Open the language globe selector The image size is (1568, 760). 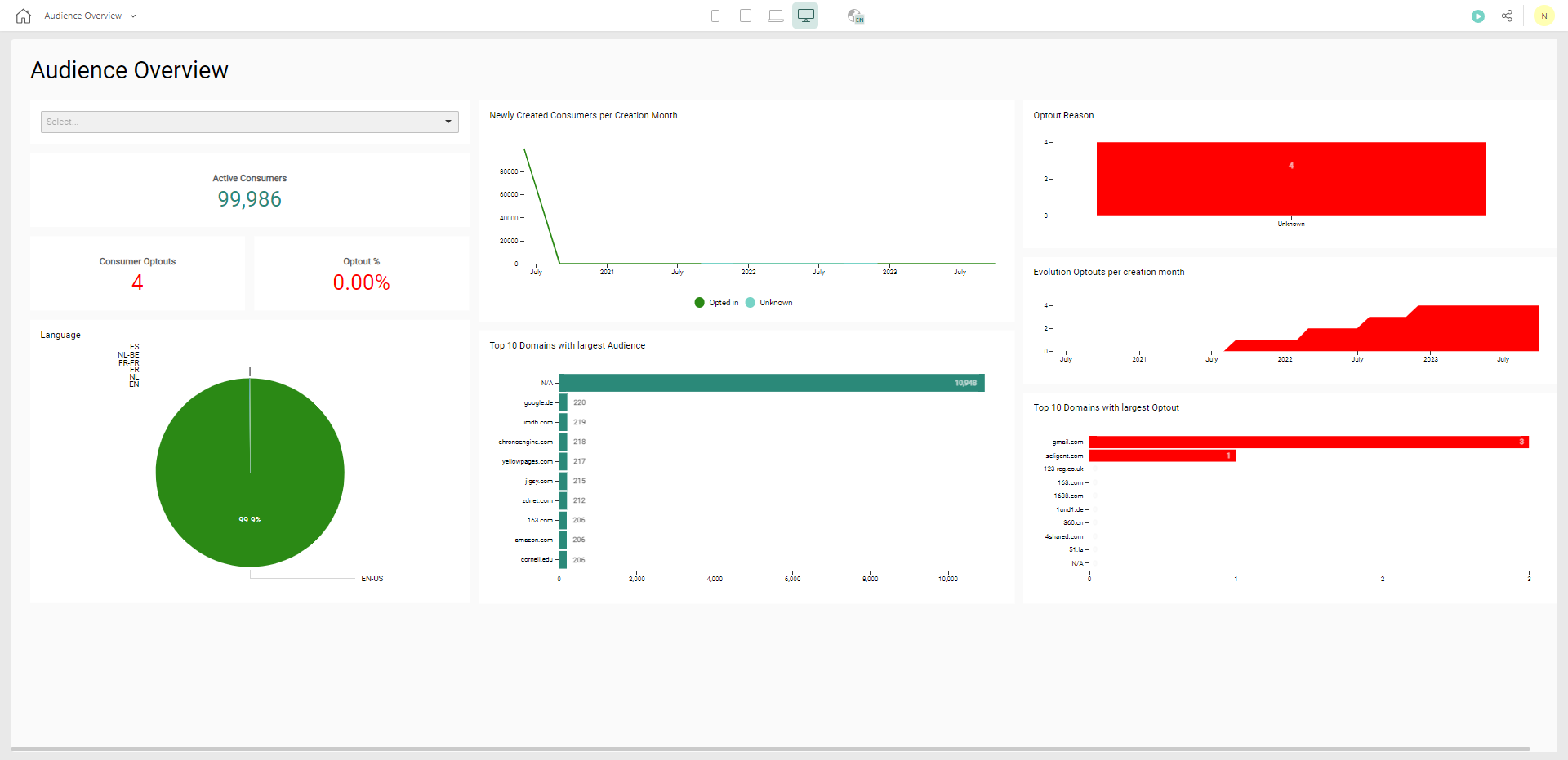pyautogui.click(x=855, y=16)
